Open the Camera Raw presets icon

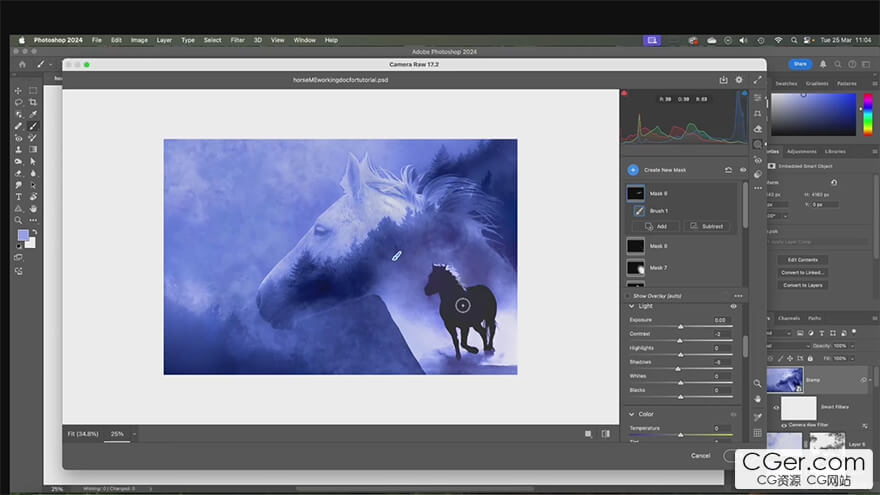coord(757,175)
